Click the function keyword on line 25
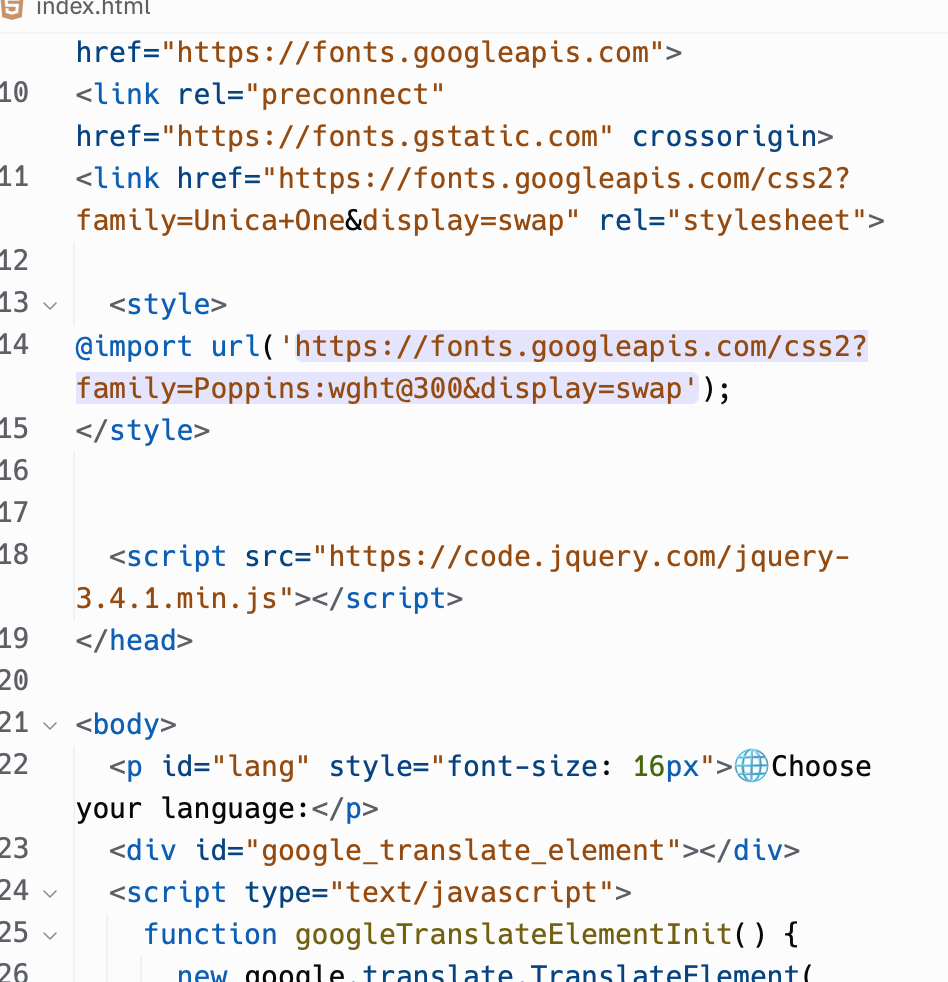This screenshot has height=982, width=948. [x=210, y=934]
